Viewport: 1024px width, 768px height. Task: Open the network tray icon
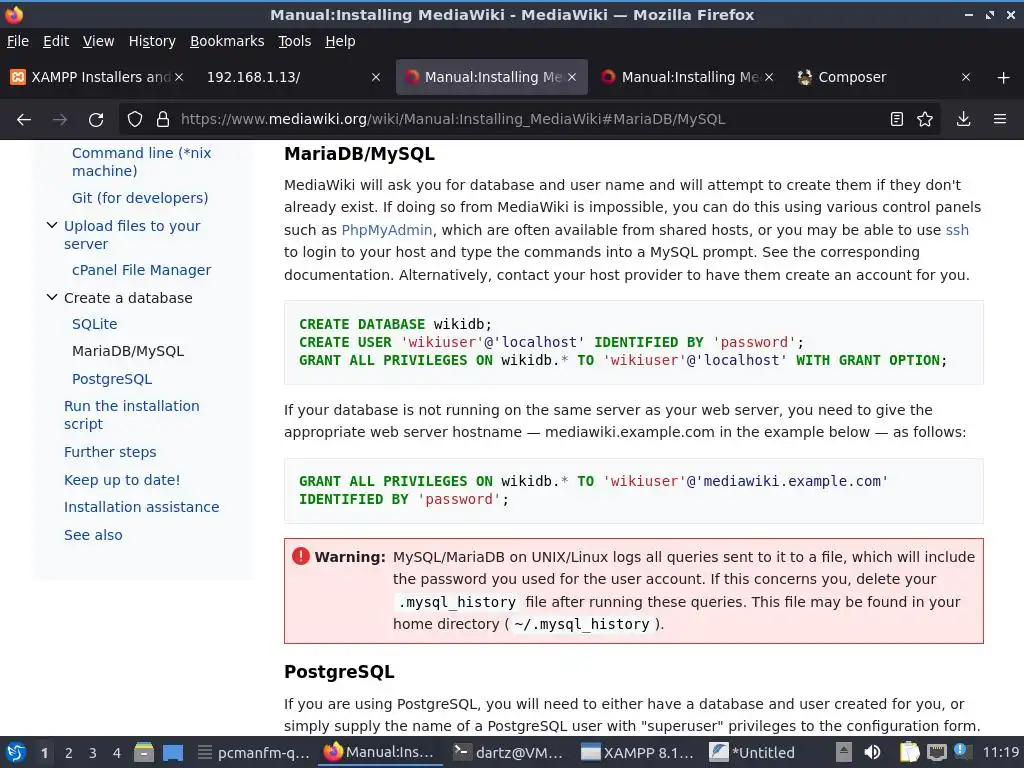tap(936, 752)
